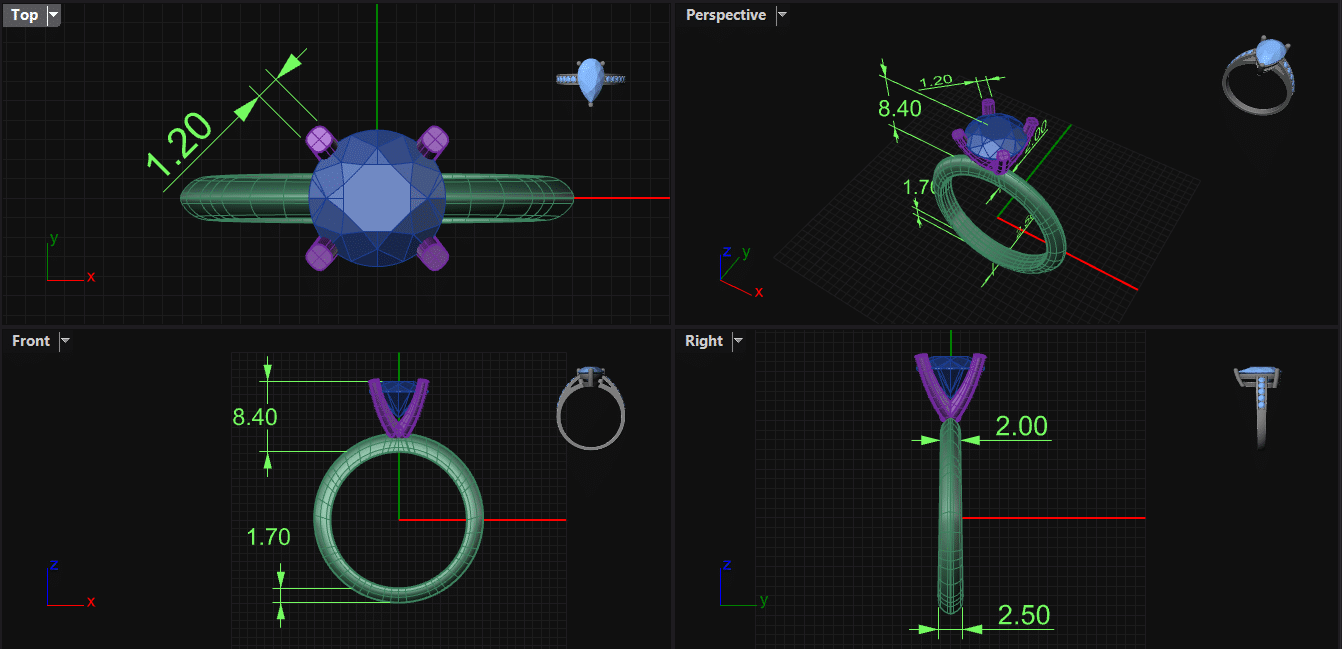Activate the Front viewport label
1342x649 pixels.
(30, 341)
